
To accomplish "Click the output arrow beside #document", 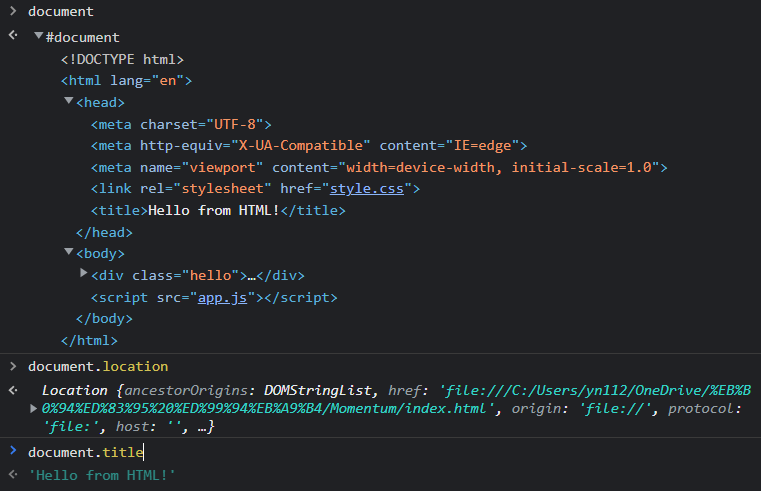I will click(x=13, y=35).
